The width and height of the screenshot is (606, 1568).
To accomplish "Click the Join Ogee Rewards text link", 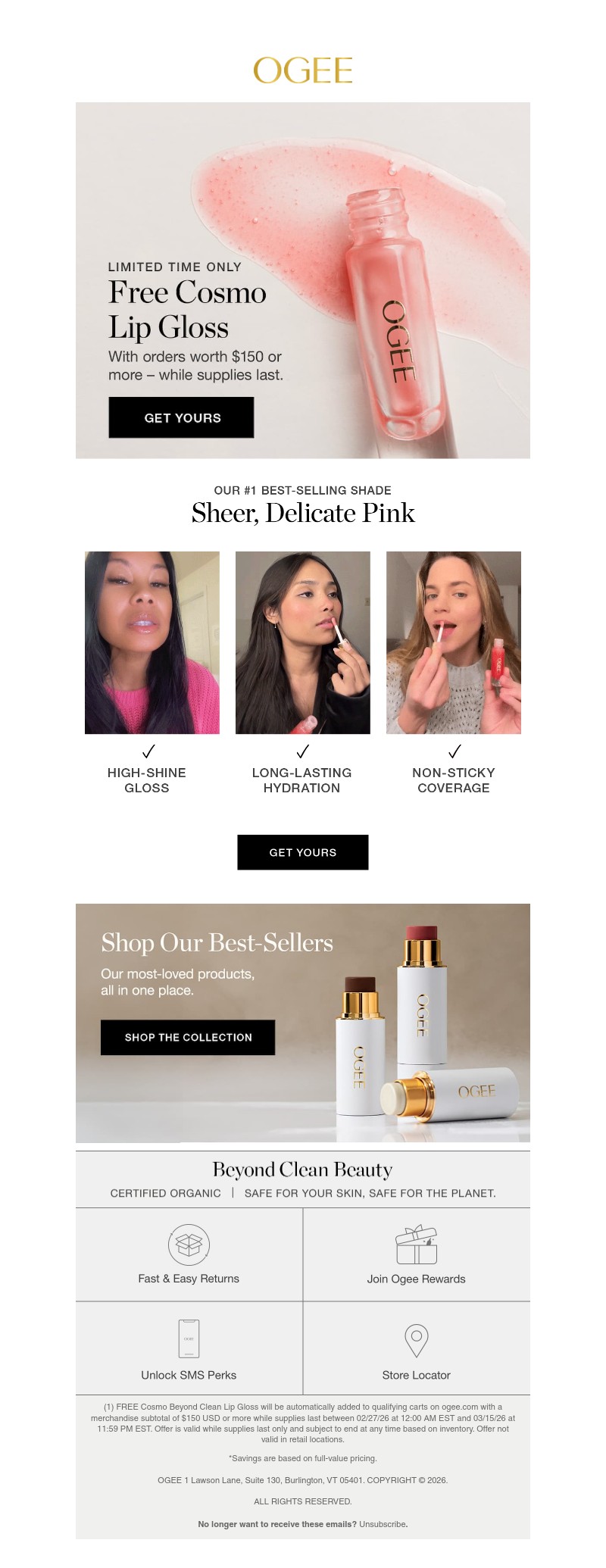I will pos(417,1279).
